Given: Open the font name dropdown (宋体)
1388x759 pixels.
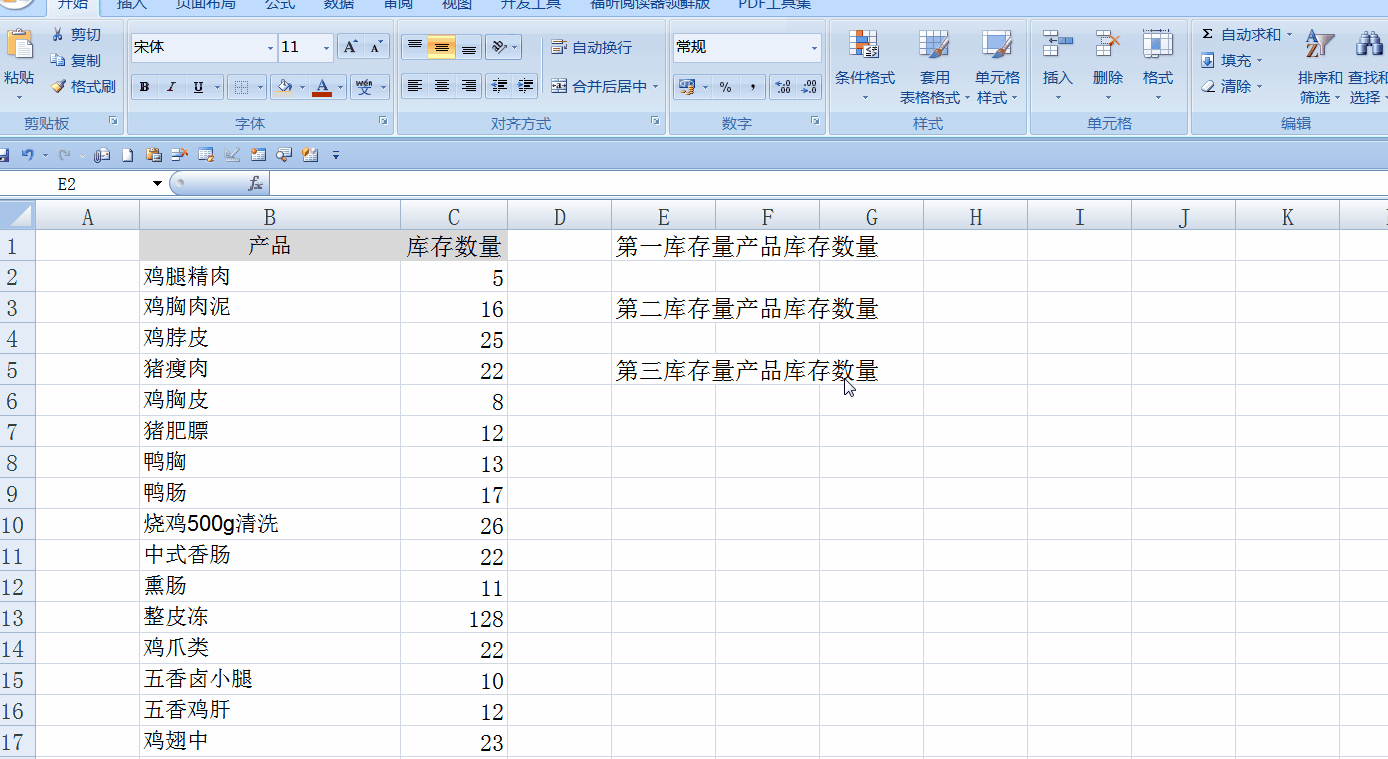Looking at the screenshot, I should tap(270, 47).
